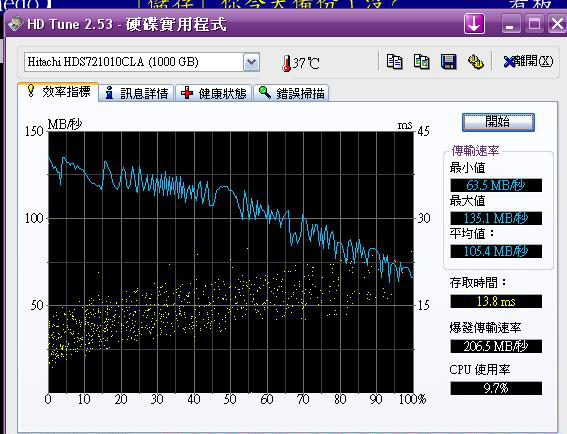Expand the Hitachi drive selection dropdown arrow
This screenshot has width=567, height=434.
(251, 62)
